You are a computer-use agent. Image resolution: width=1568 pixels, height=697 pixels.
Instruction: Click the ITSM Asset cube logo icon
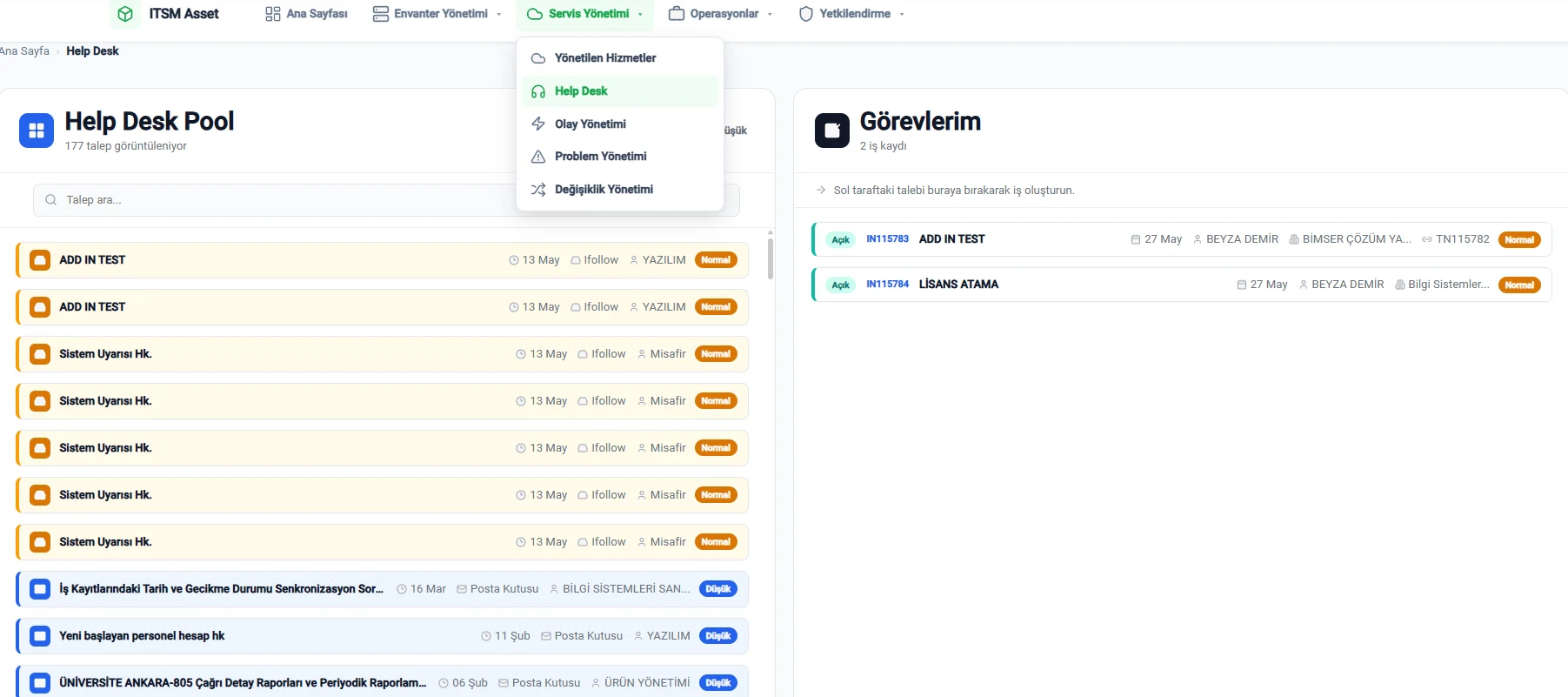coord(125,14)
